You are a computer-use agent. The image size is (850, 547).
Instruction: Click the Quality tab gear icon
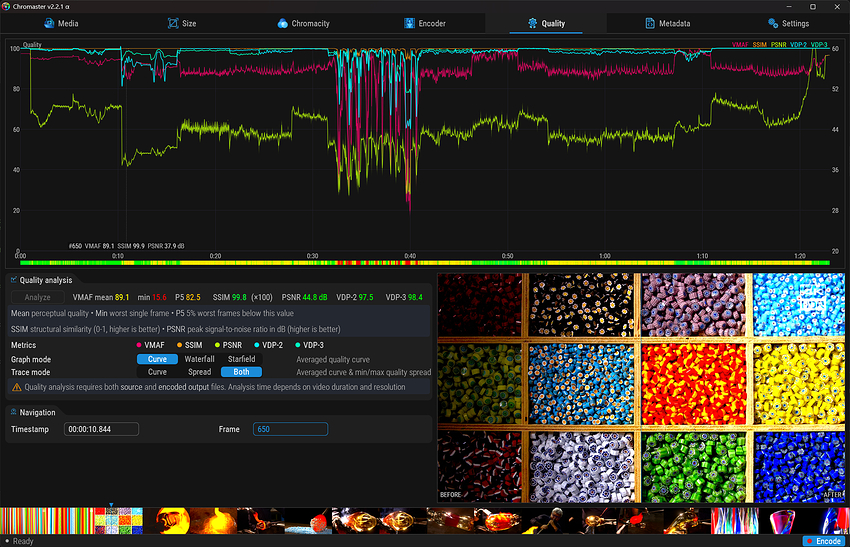tap(532, 23)
